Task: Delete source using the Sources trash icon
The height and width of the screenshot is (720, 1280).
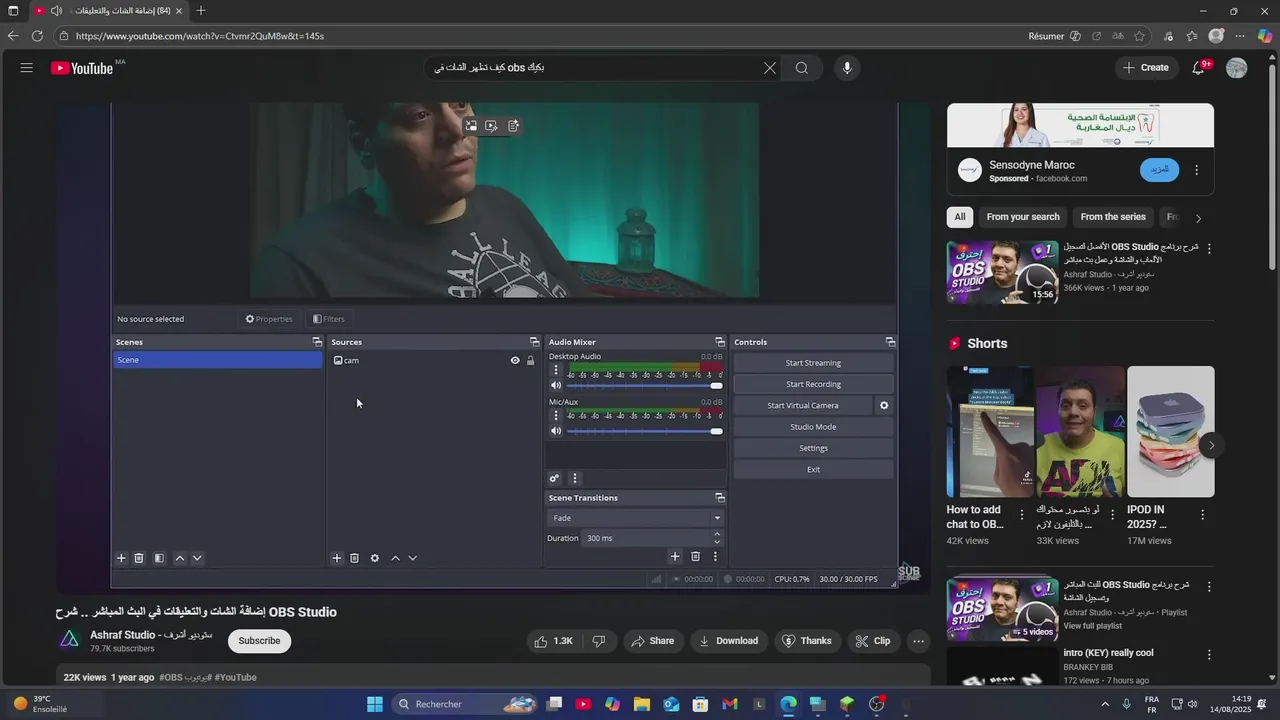Action: (354, 558)
